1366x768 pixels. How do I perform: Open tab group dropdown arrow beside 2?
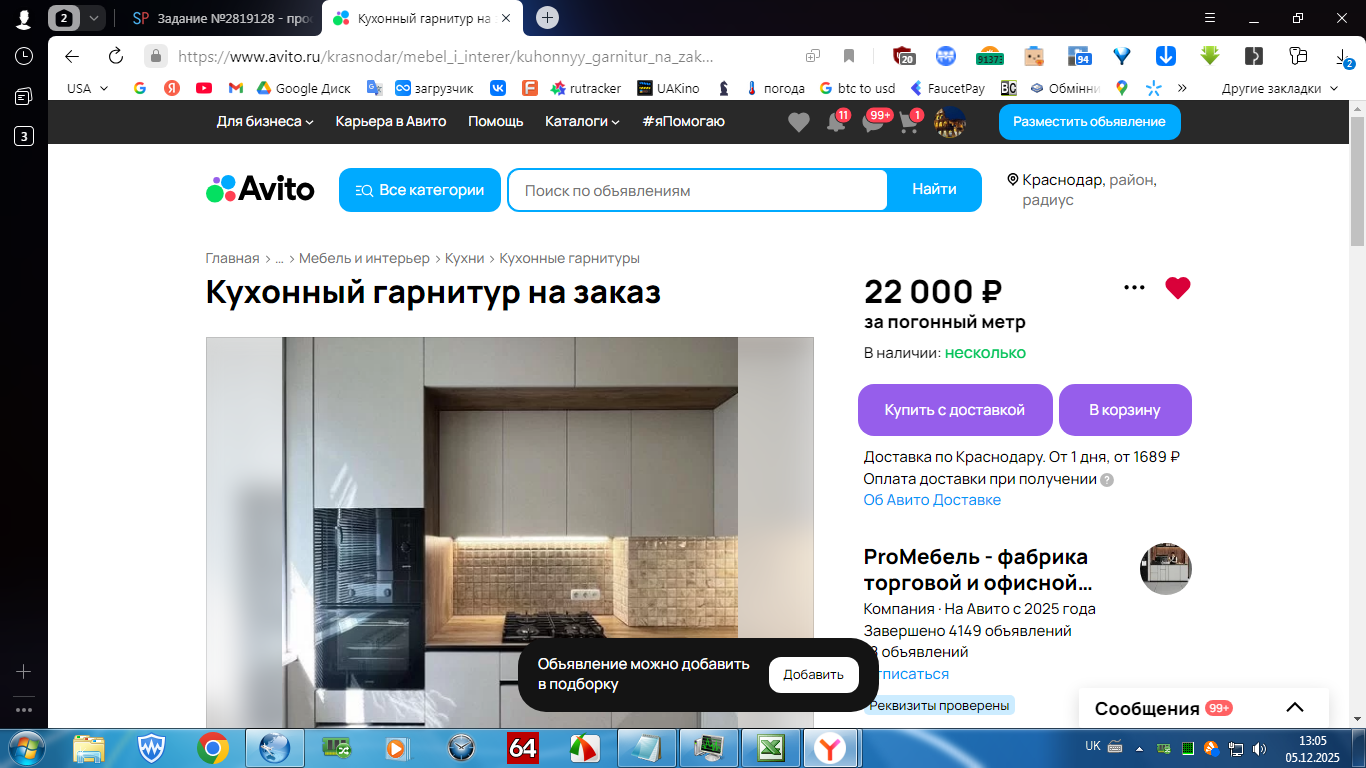point(93,18)
